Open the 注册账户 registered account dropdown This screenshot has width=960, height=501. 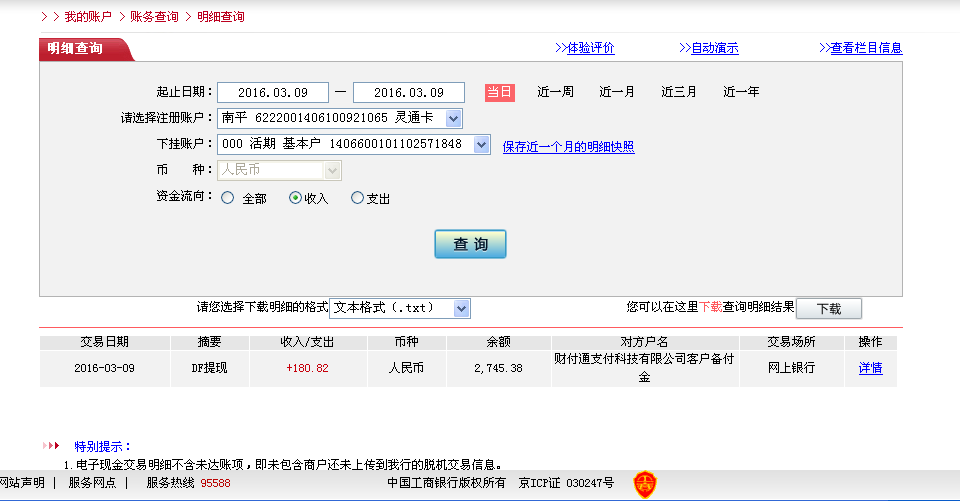[453, 119]
